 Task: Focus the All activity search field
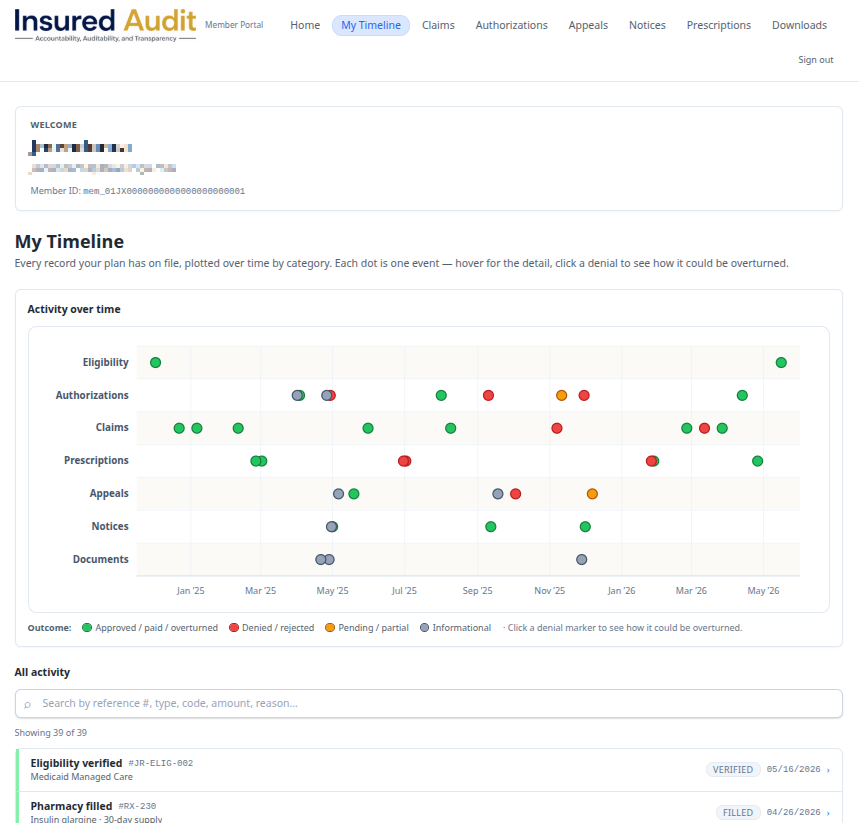[x=429, y=704]
